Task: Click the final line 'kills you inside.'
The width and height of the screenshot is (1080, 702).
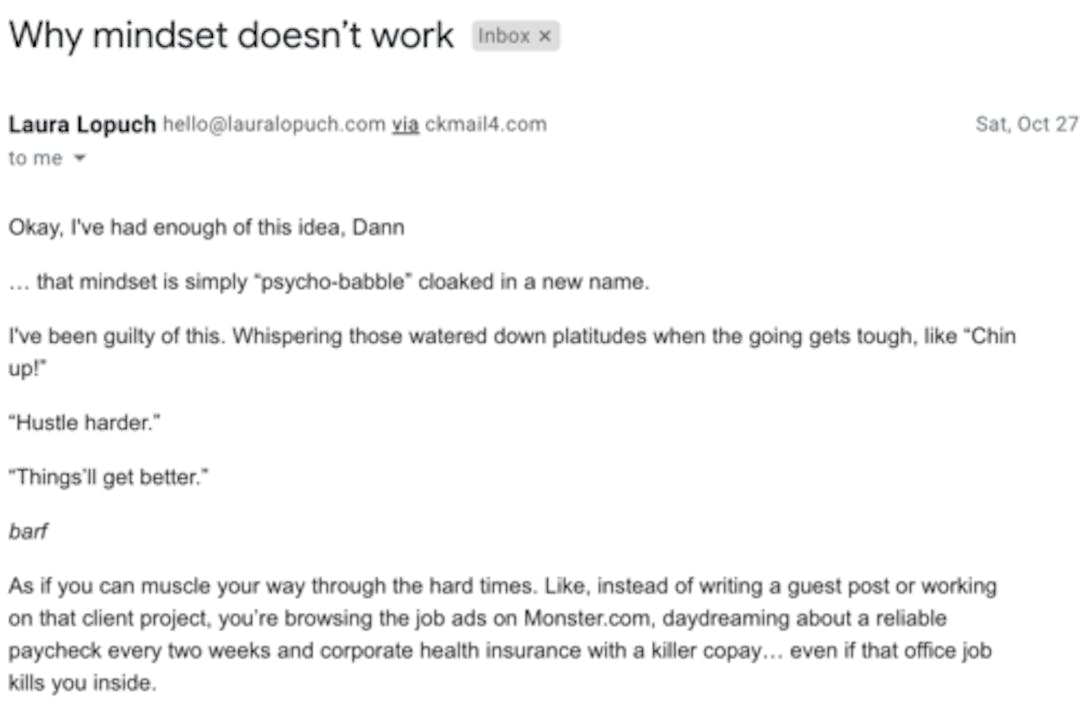Action: pyautogui.click(x=82, y=684)
